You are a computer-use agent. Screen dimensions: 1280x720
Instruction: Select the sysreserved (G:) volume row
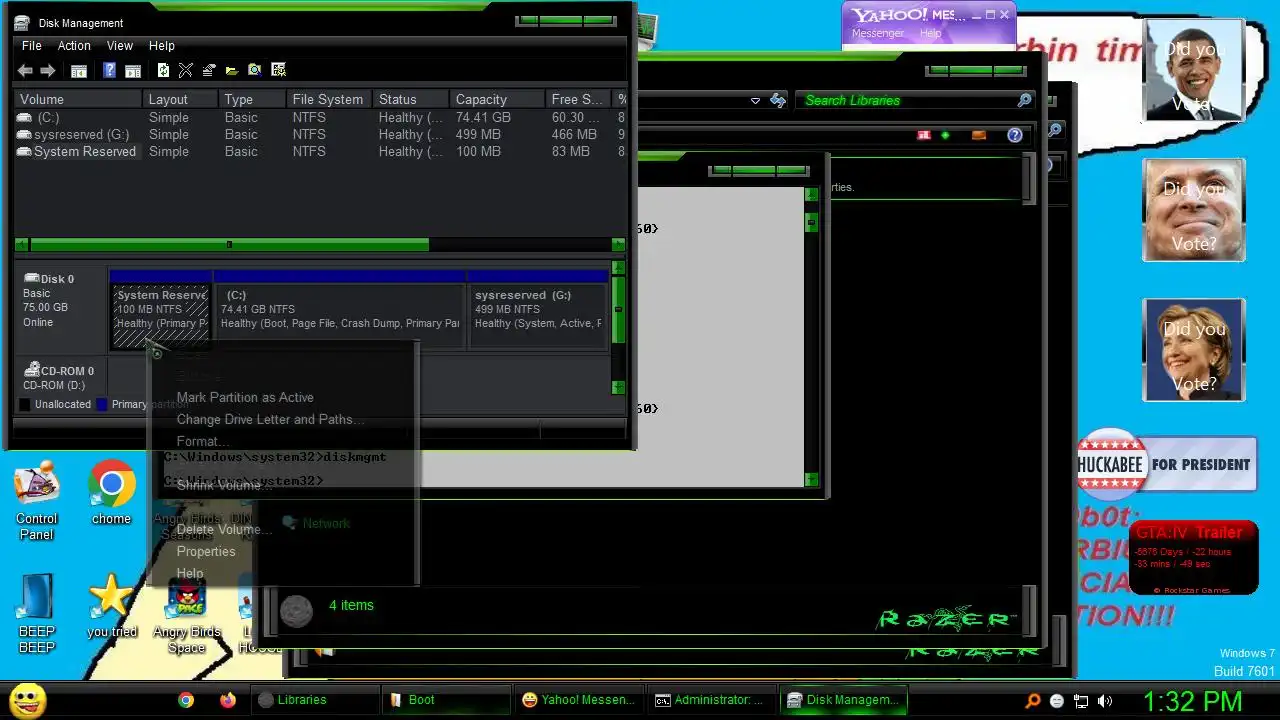click(x=320, y=134)
